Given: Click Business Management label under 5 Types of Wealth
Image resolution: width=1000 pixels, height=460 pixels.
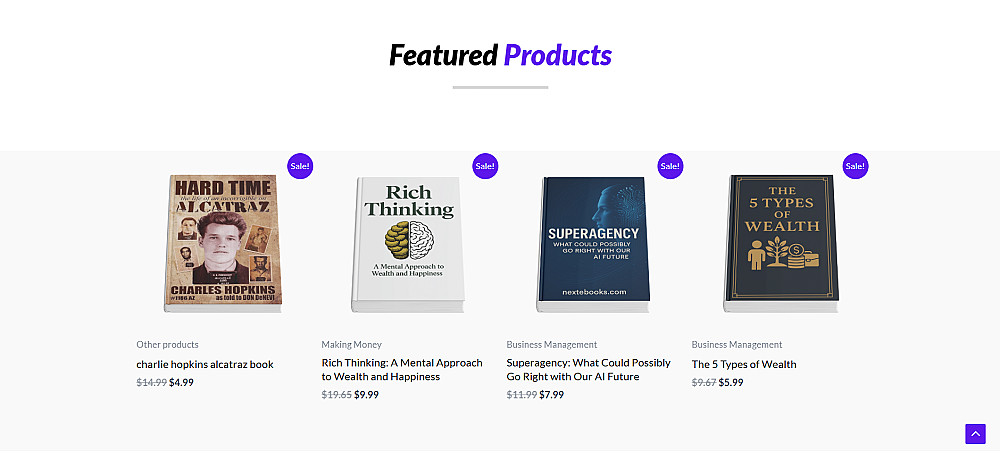Looking at the screenshot, I should (736, 345).
